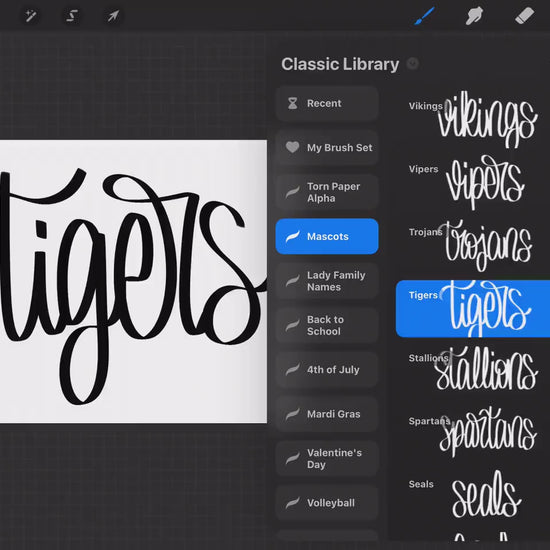The image size is (550, 550).
Task: Choose the Eraser tool
Action: (x=524, y=16)
